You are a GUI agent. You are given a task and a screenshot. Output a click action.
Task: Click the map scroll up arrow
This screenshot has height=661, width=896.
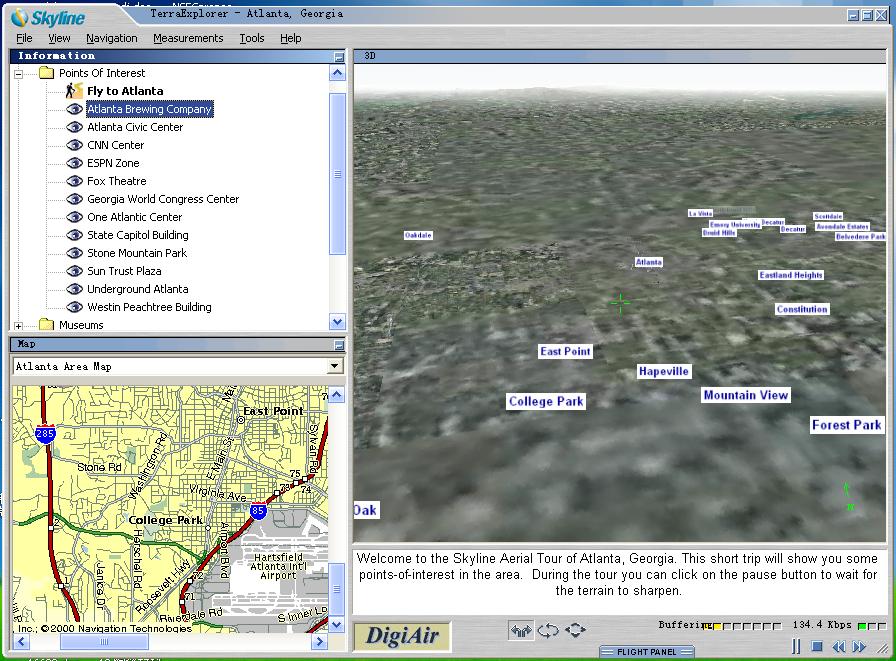coord(337,395)
